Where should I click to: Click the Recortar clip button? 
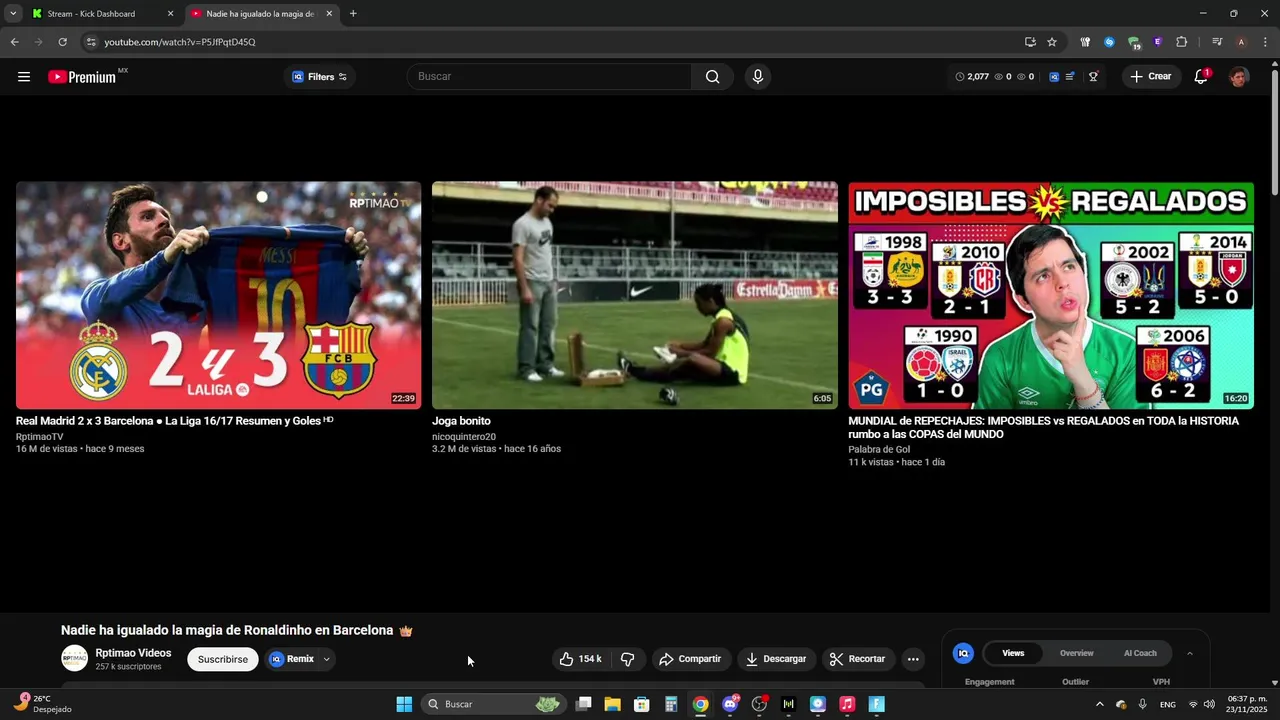tap(858, 659)
